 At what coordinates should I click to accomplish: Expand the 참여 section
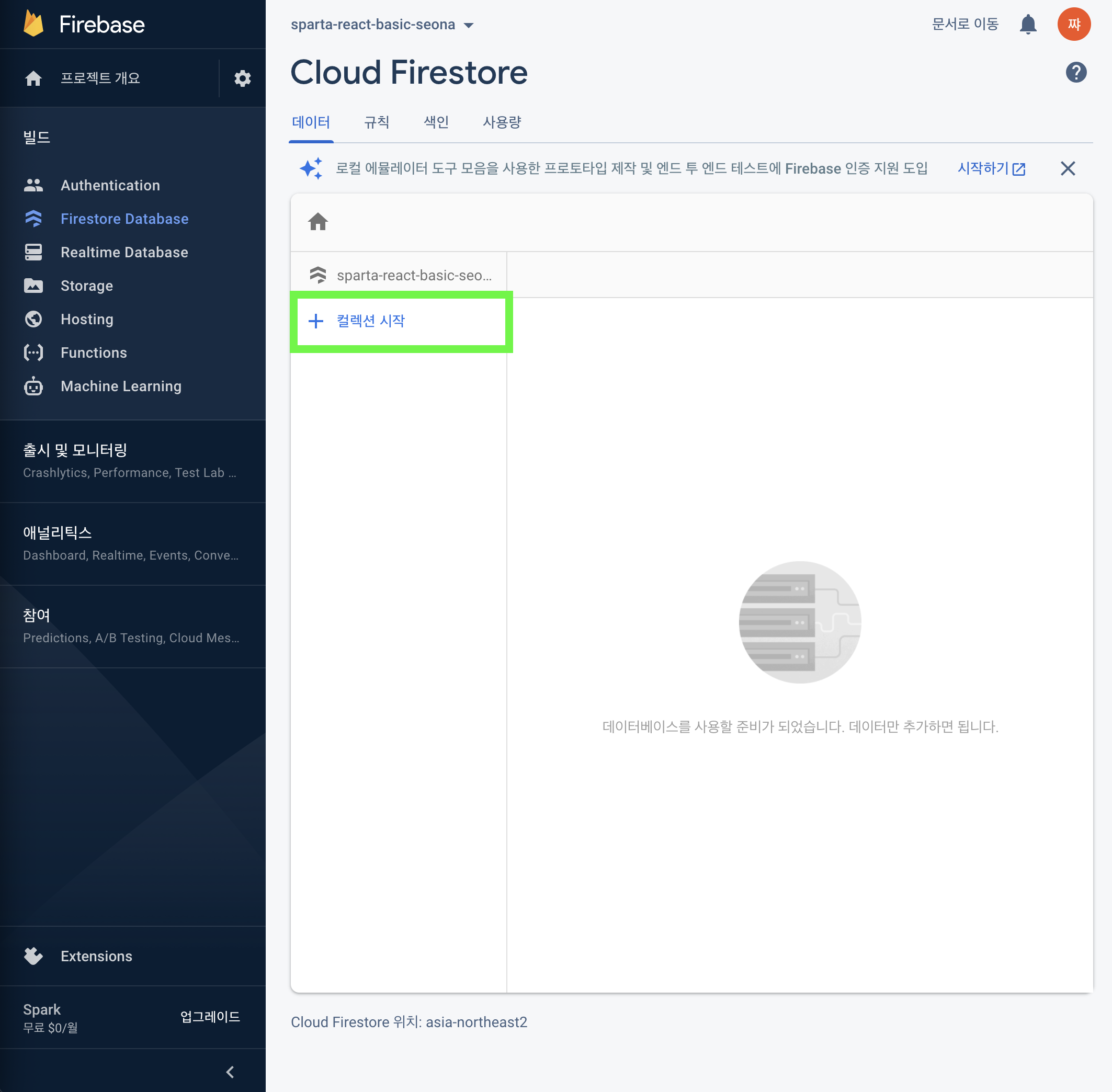coord(133,627)
